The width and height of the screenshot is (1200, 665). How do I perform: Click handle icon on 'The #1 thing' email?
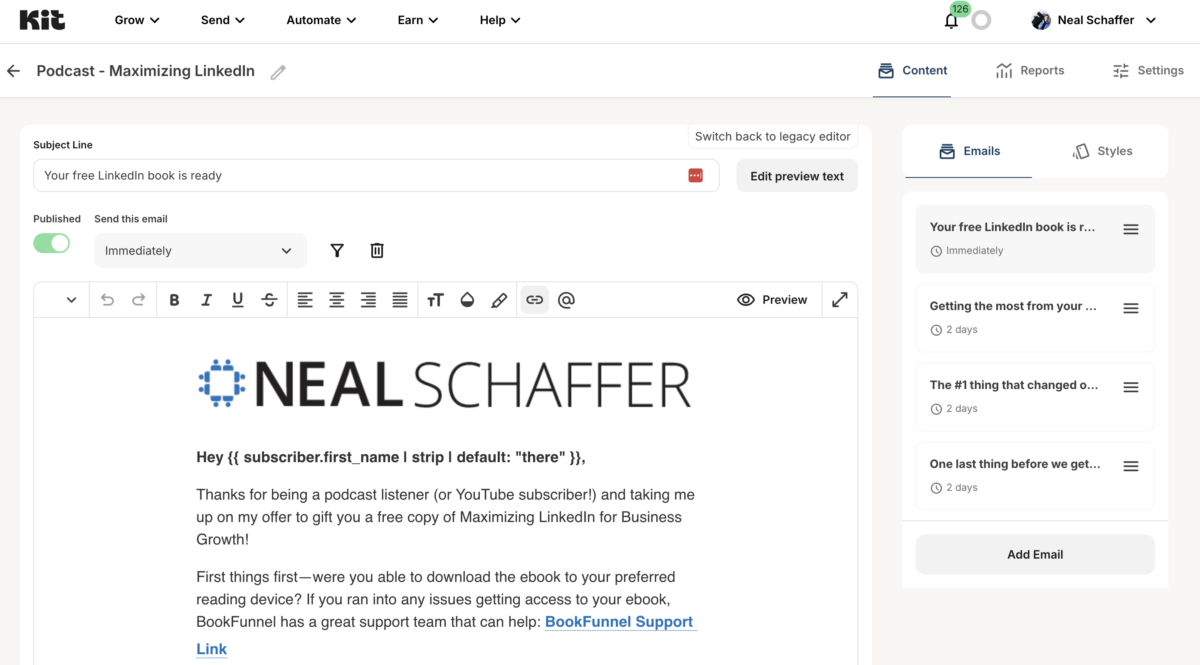pyautogui.click(x=1131, y=387)
